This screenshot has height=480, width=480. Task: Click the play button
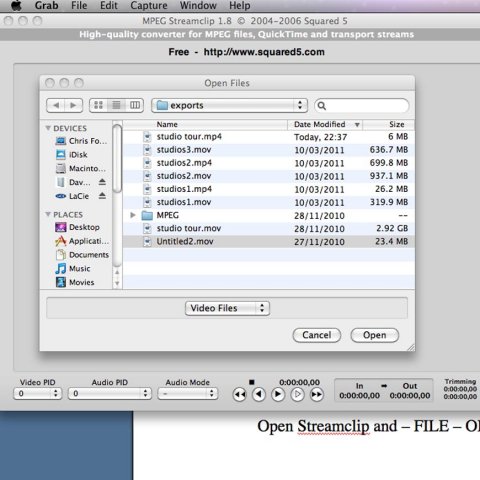[278, 395]
